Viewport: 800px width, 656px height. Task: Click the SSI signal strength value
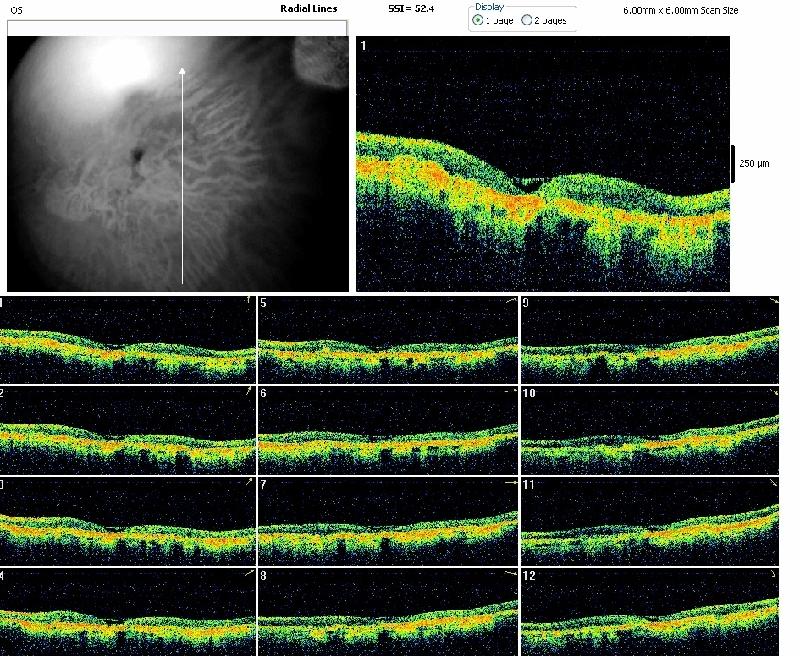click(x=413, y=9)
